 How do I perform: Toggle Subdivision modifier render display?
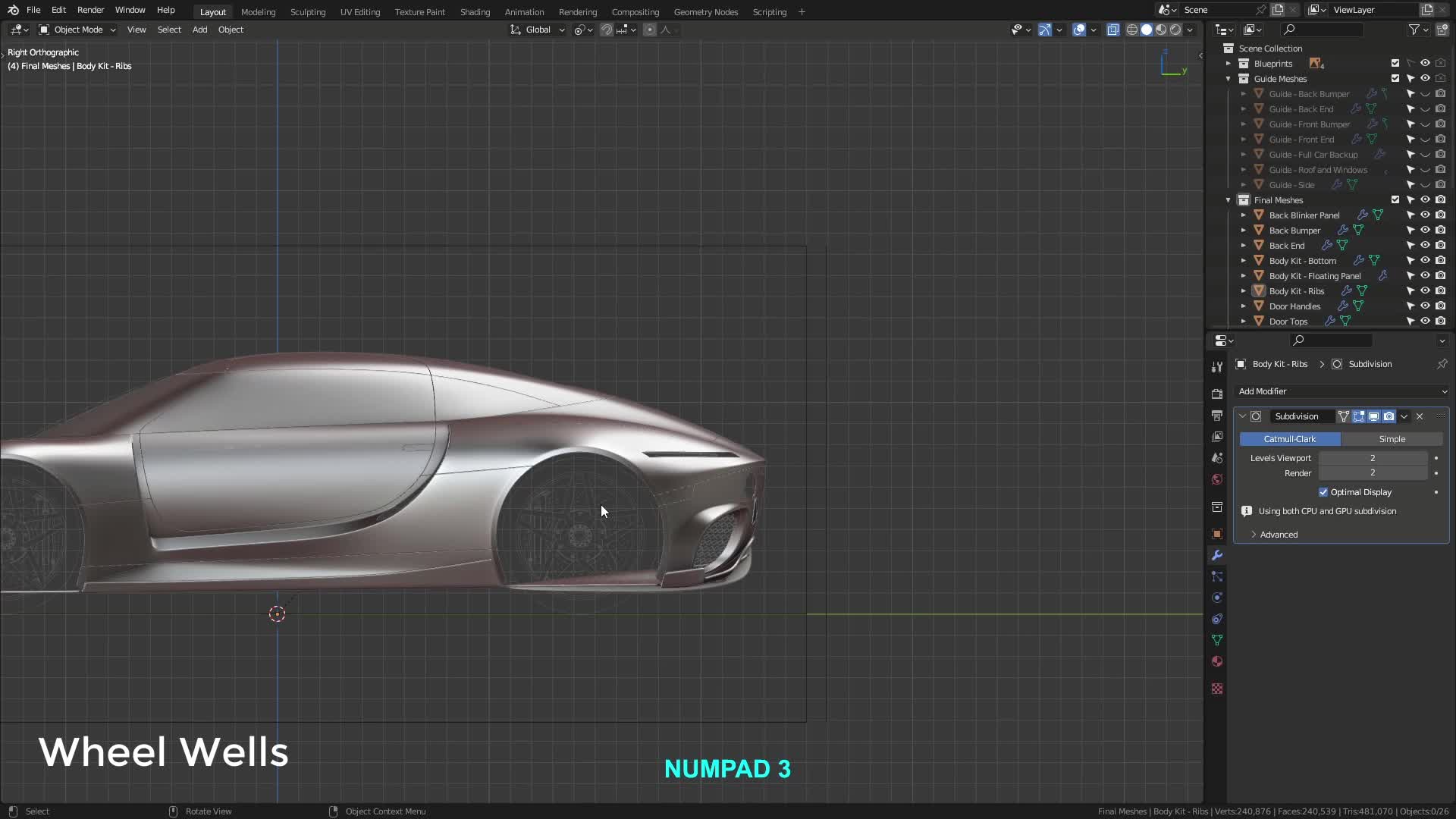click(x=1389, y=416)
